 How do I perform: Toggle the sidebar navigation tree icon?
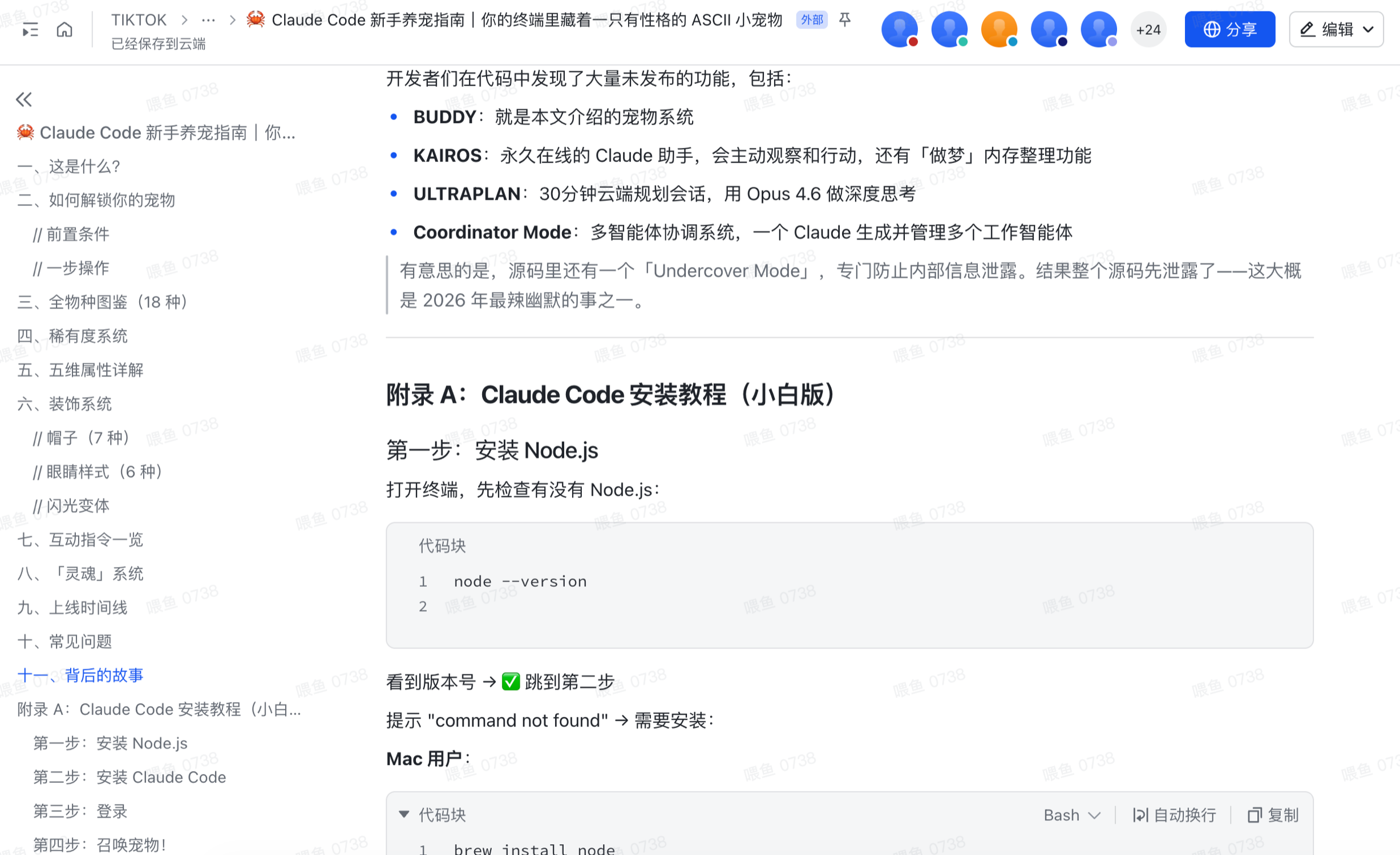(30, 29)
